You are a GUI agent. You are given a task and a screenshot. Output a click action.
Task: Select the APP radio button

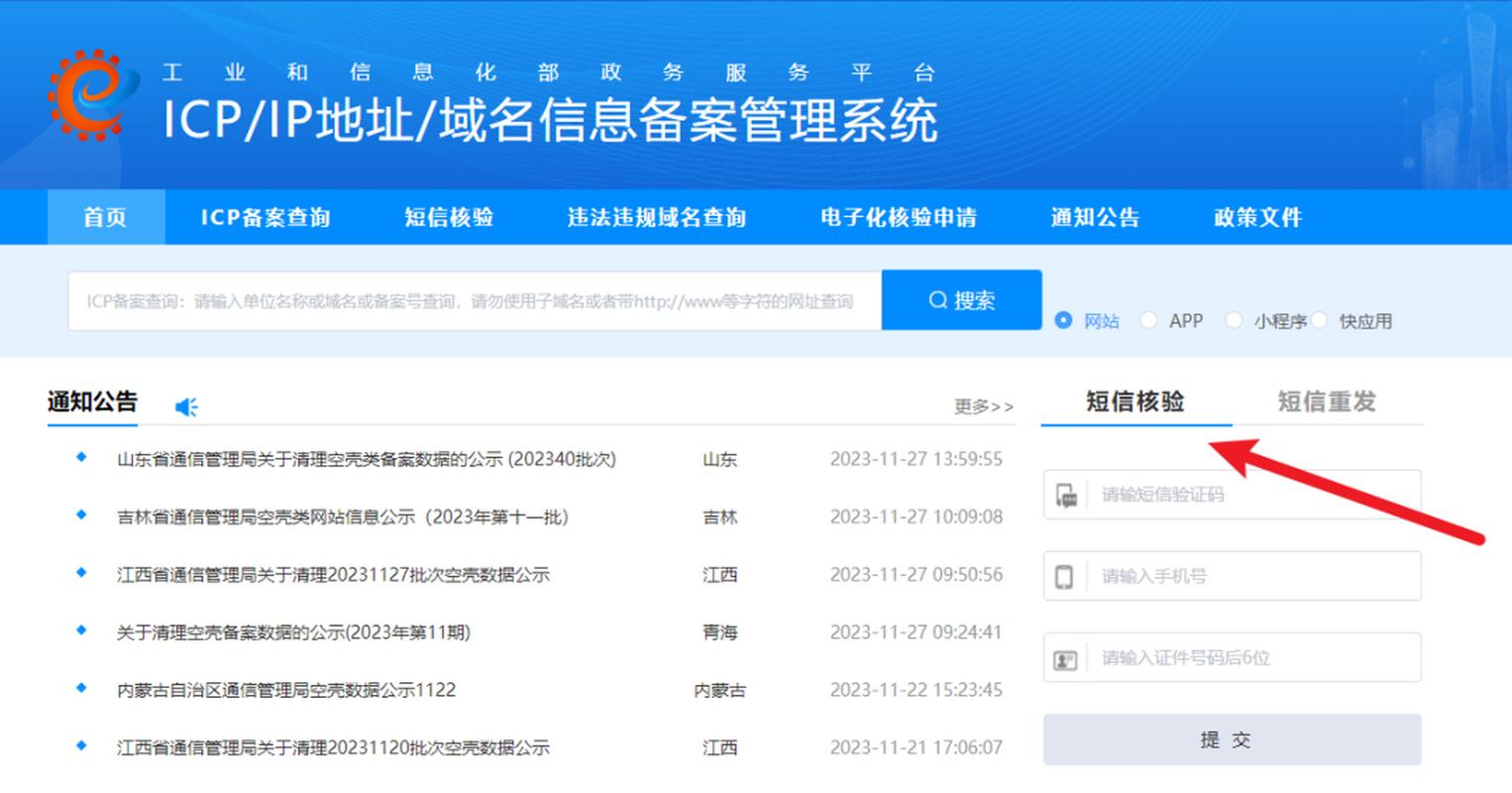1149,320
